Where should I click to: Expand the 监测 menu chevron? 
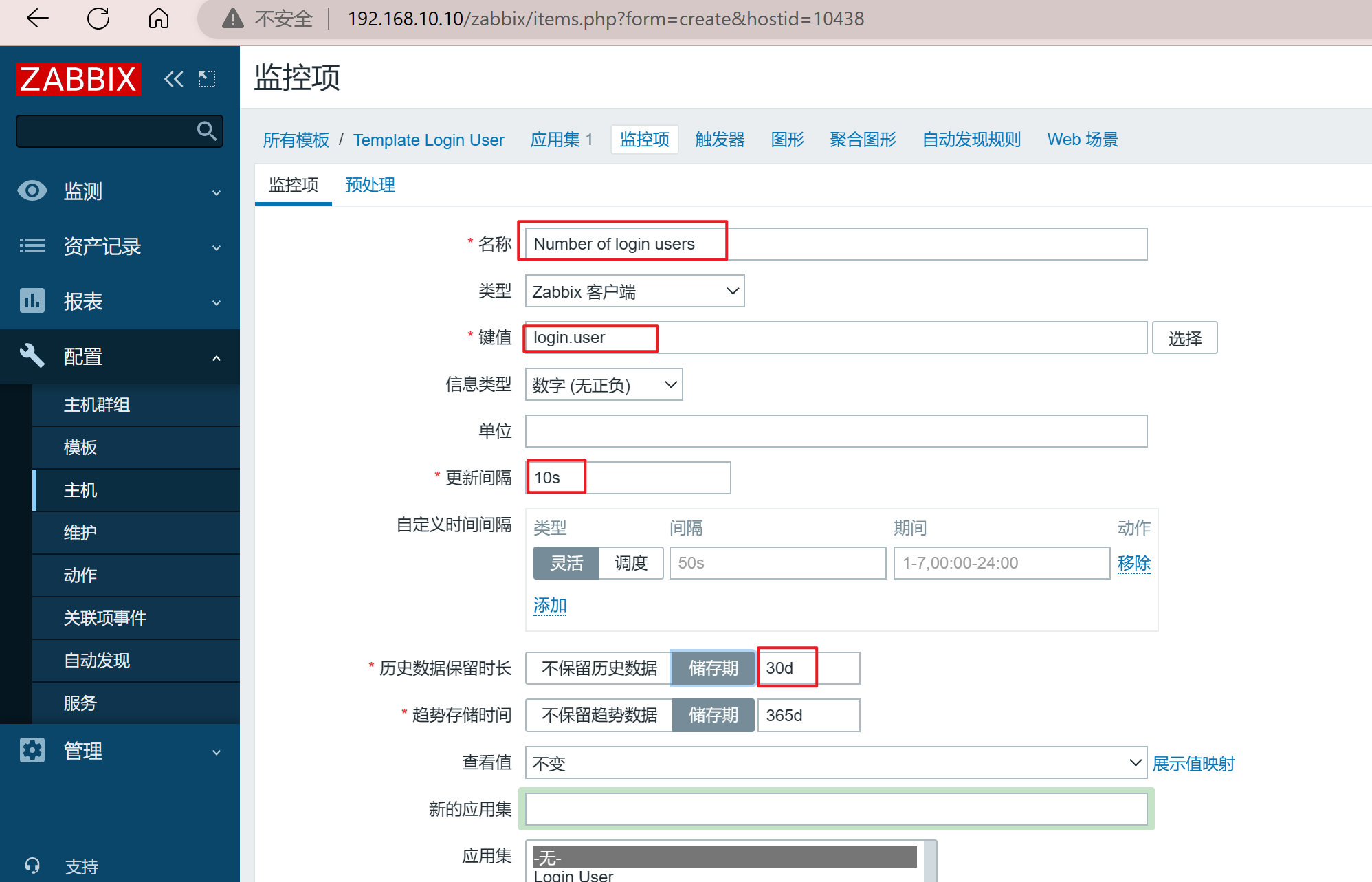pyautogui.click(x=217, y=193)
